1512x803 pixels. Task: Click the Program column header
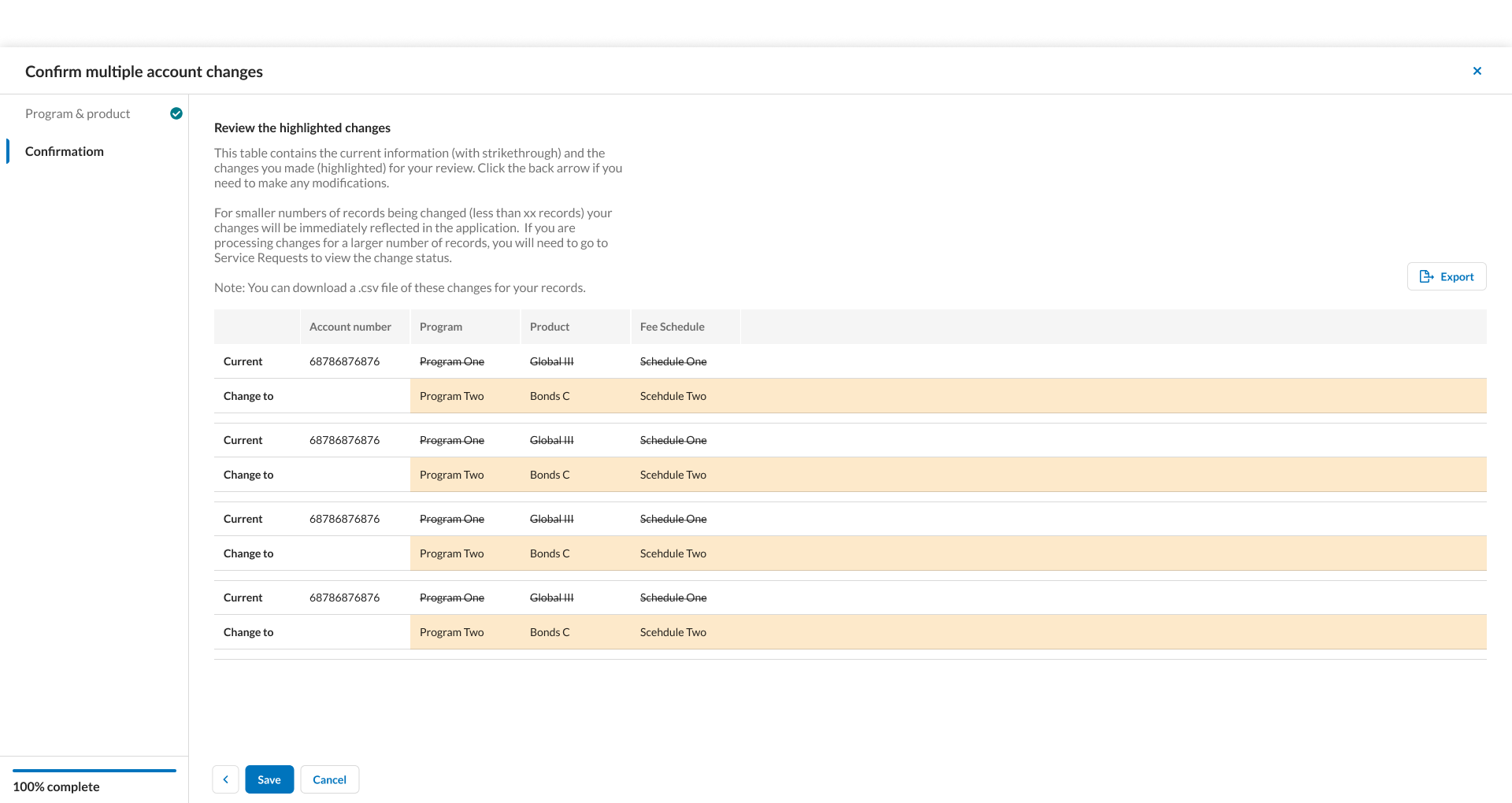pos(441,327)
